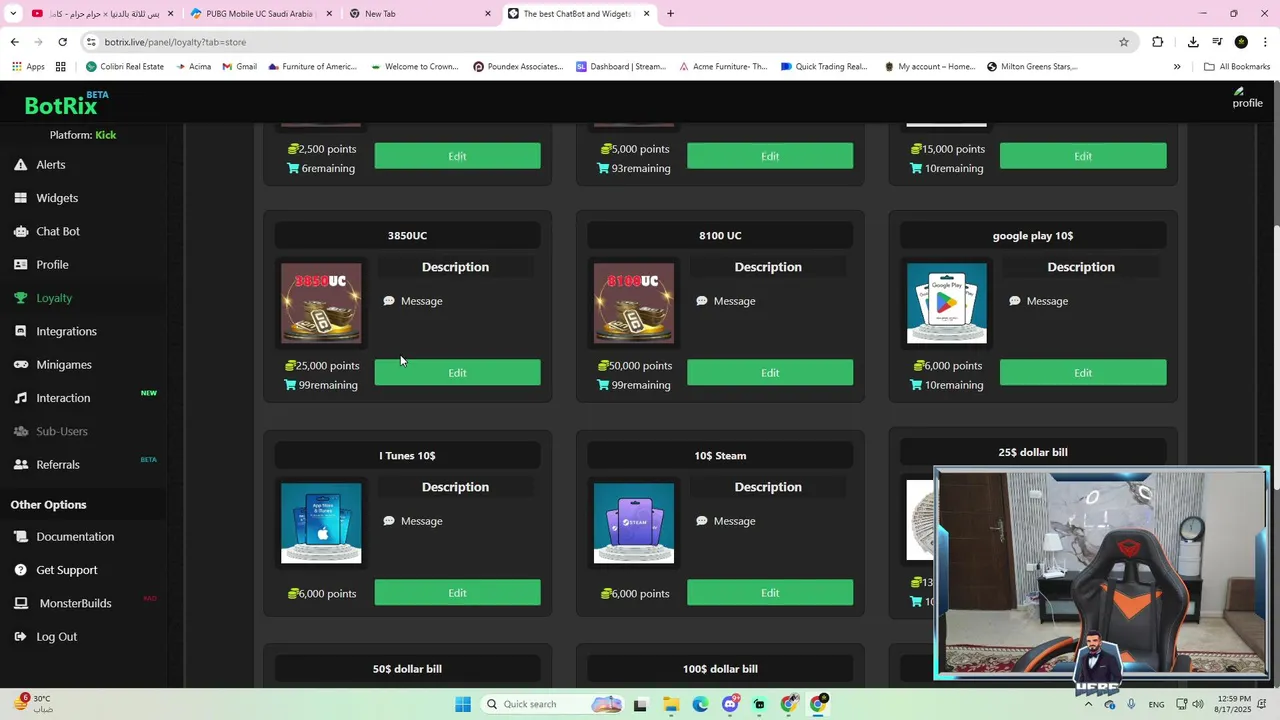Open the MonsterBuilds laptop icon
Image resolution: width=1280 pixels, height=720 pixels.
[x=20, y=604]
